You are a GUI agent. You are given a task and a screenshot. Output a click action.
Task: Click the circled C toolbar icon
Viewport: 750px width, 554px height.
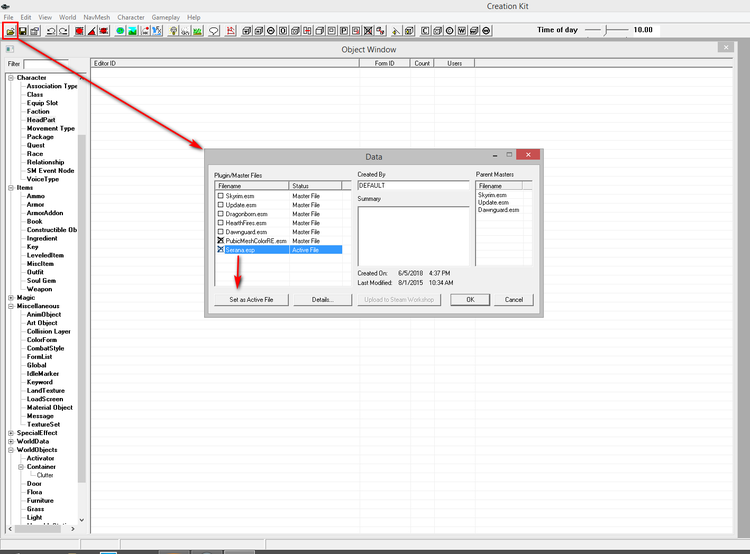[x=450, y=31]
